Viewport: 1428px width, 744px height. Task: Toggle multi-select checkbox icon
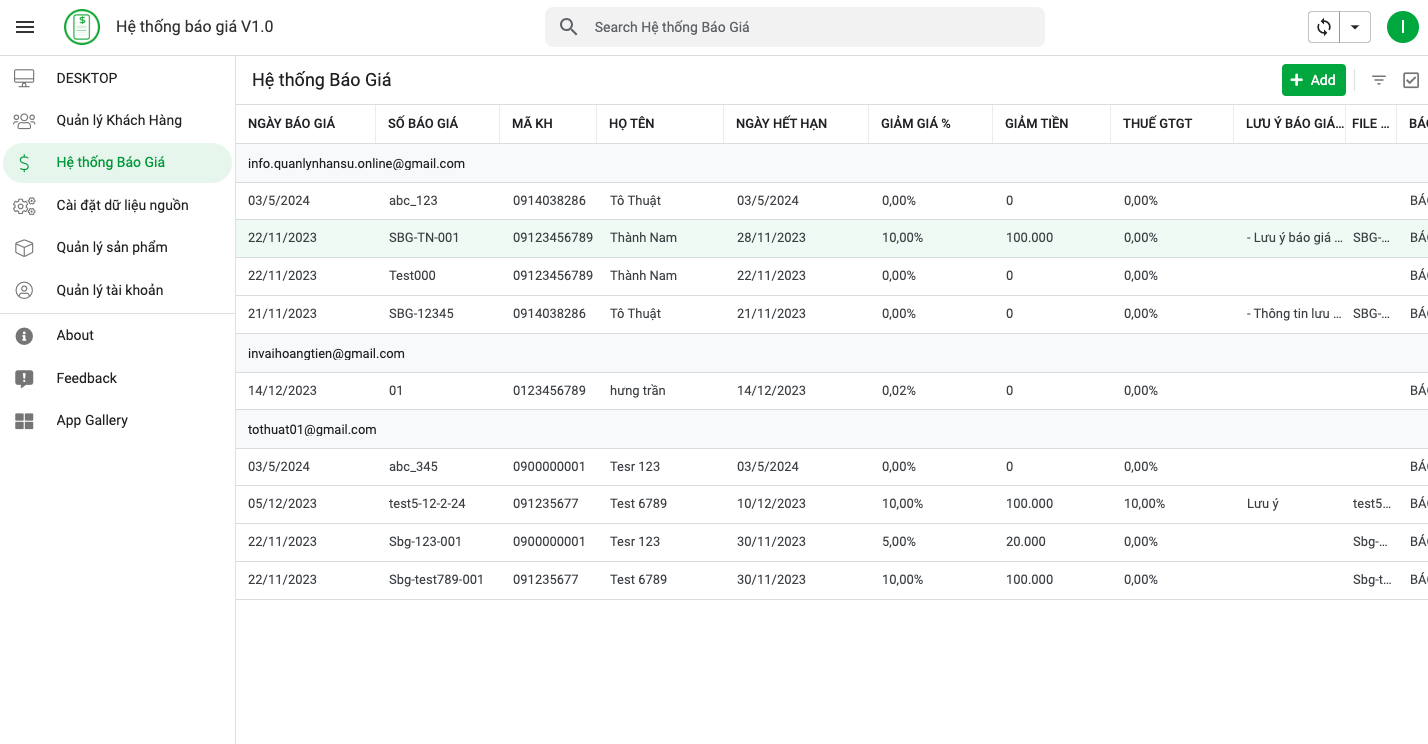click(1411, 80)
